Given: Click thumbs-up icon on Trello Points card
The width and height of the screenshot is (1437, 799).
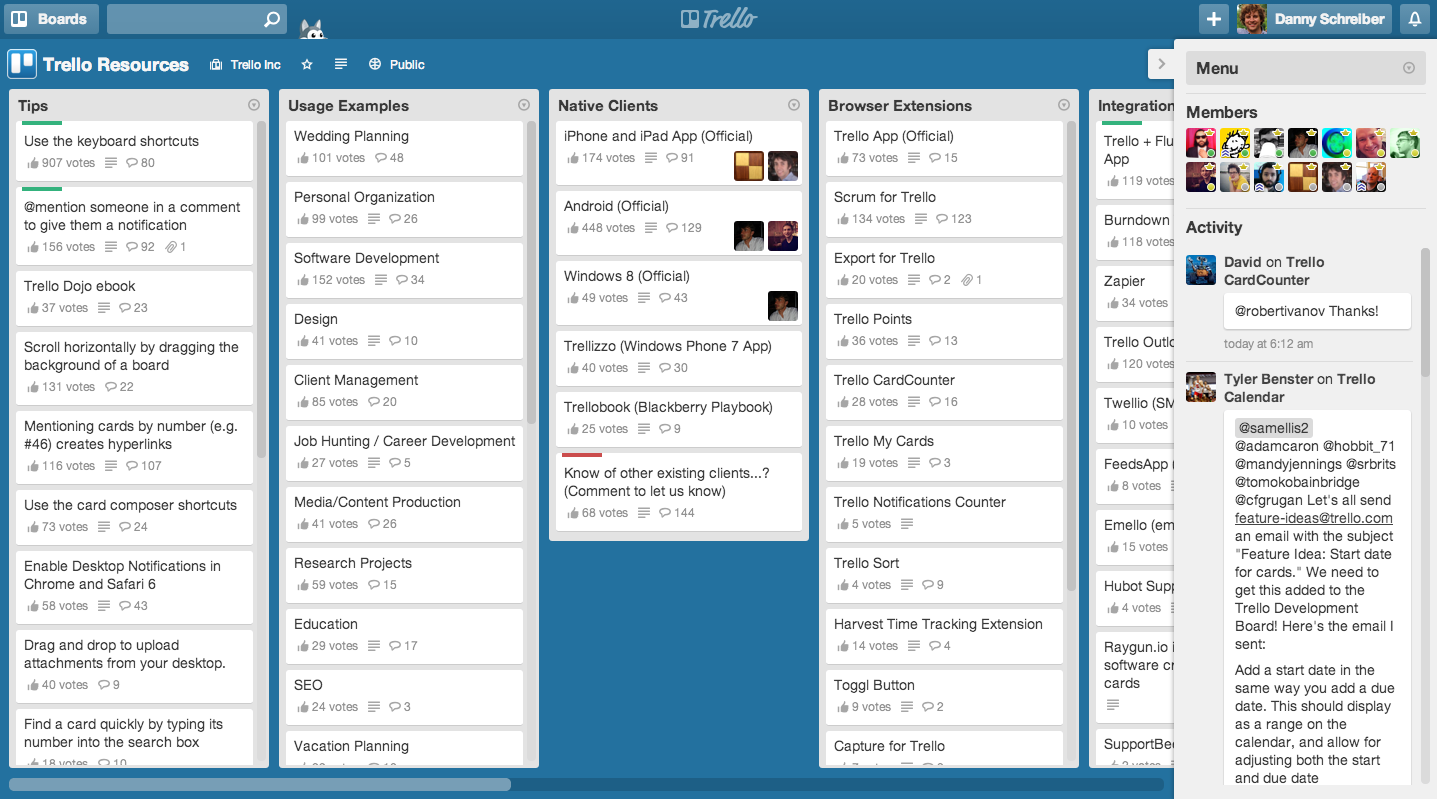Looking at the screenshot, I should pos(842,341).
